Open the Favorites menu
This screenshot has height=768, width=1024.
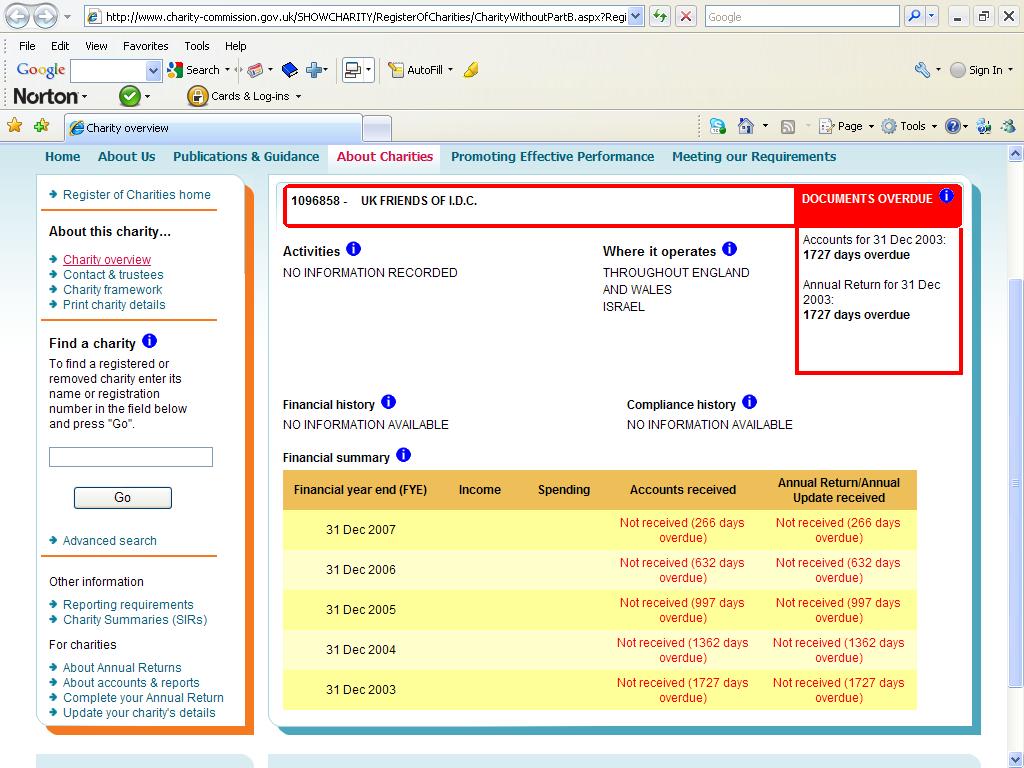tap(145, 46)
